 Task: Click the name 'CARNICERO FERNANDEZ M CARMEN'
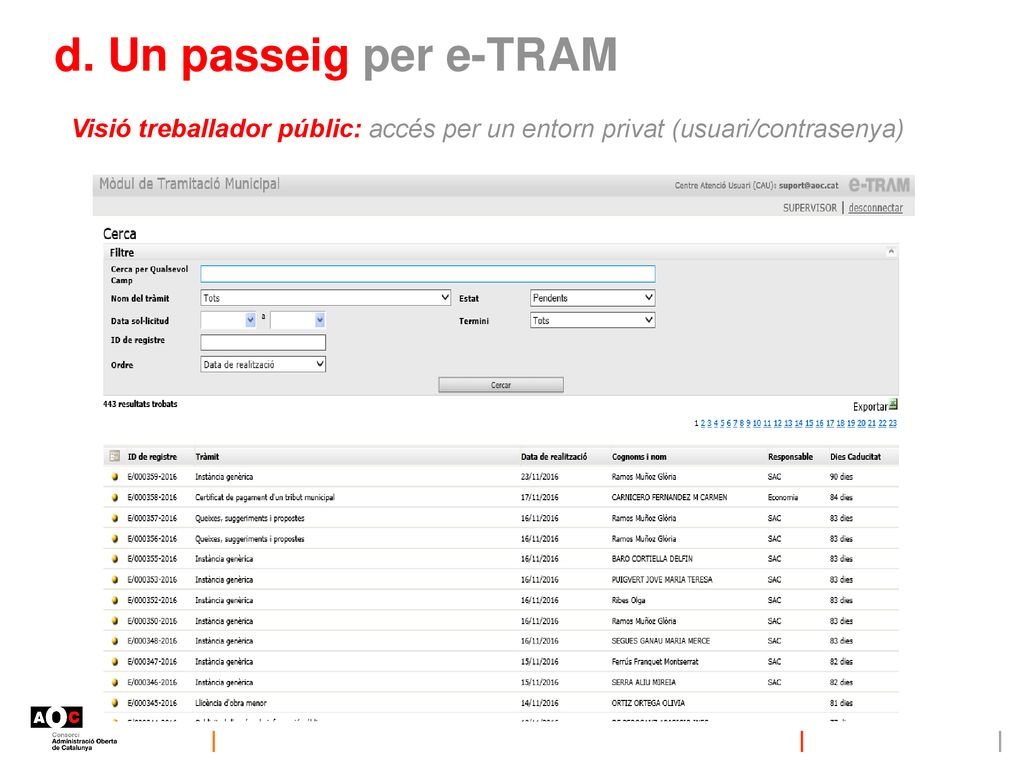click(x=669, y=498)
